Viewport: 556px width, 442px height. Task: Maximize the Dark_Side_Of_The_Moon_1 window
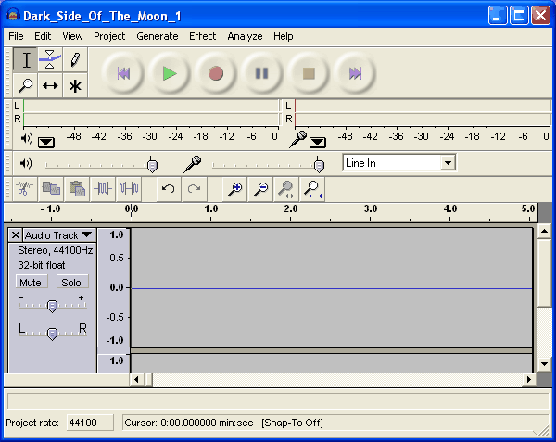519,15
